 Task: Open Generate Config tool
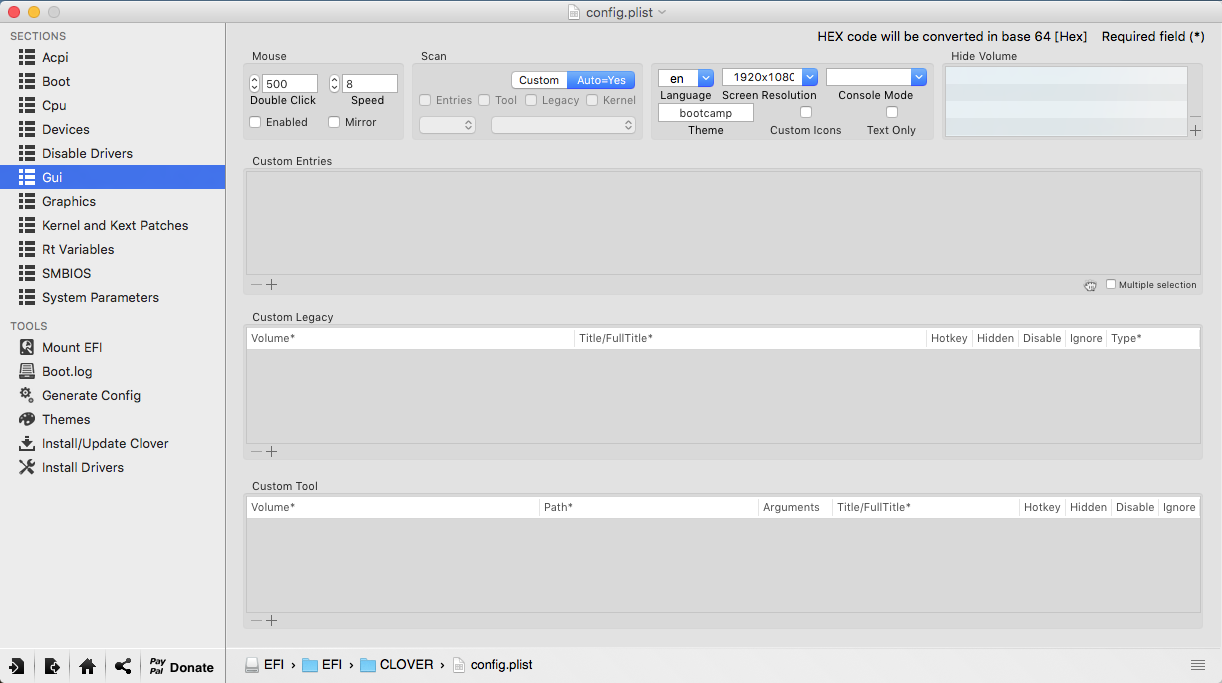(x=112, y=395)
